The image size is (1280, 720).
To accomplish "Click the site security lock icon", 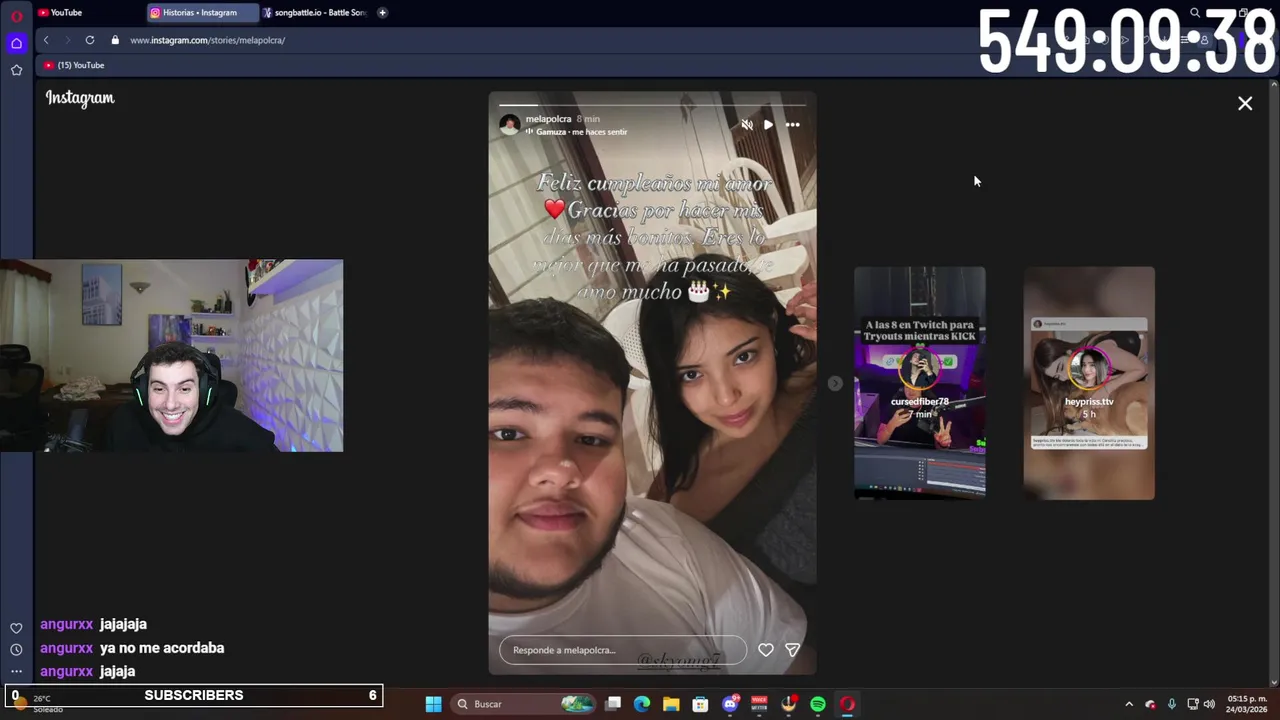I will (115, 40).
